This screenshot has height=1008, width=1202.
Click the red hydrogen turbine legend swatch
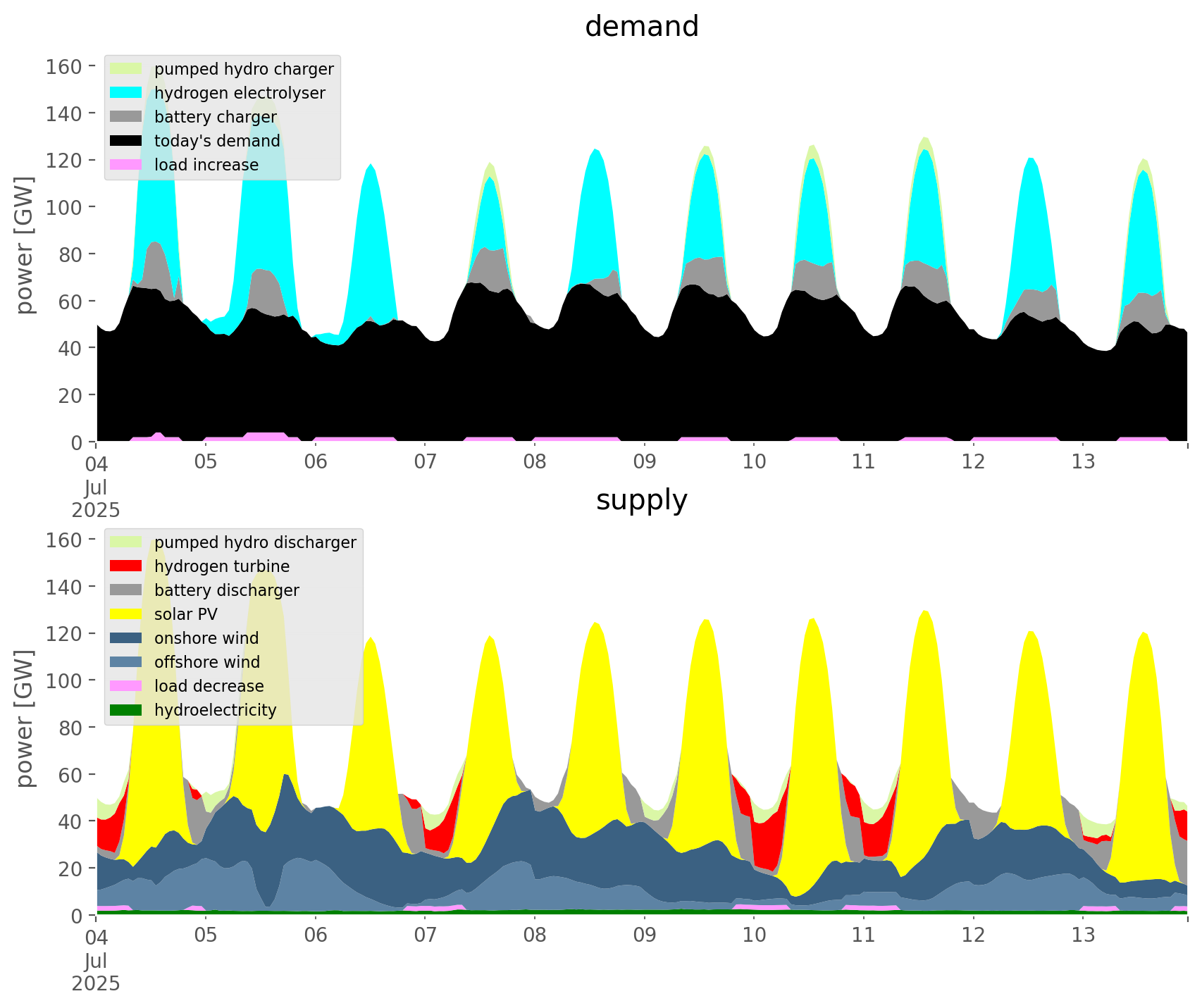126,566
